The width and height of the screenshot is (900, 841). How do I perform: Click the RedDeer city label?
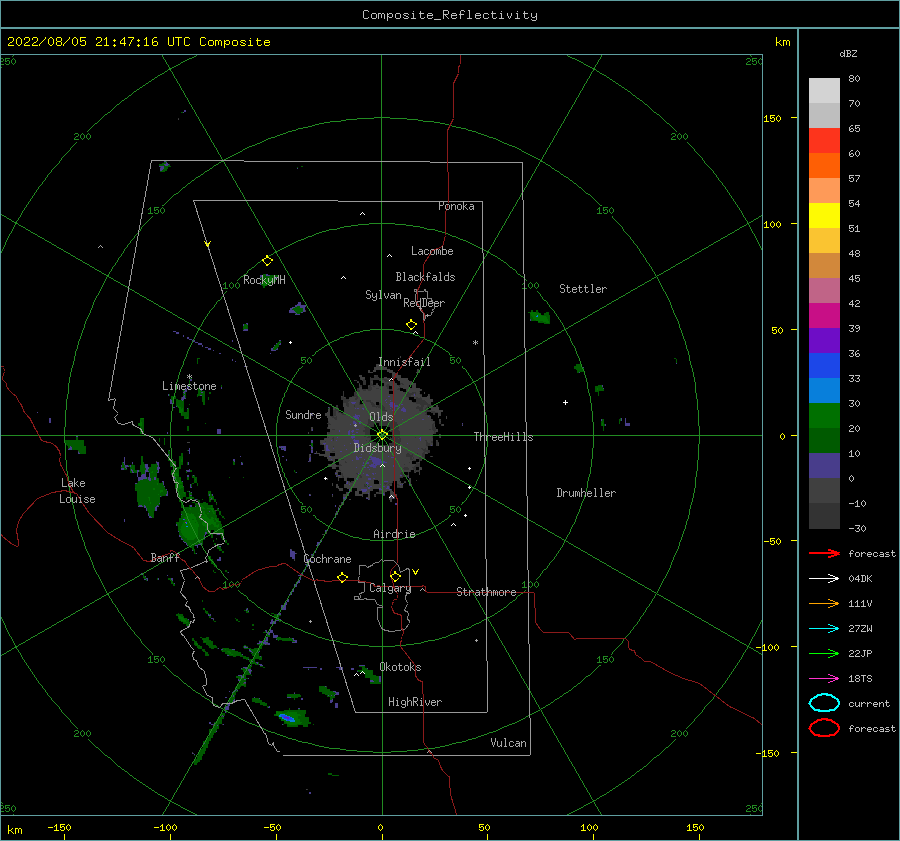tap(424, 303)
